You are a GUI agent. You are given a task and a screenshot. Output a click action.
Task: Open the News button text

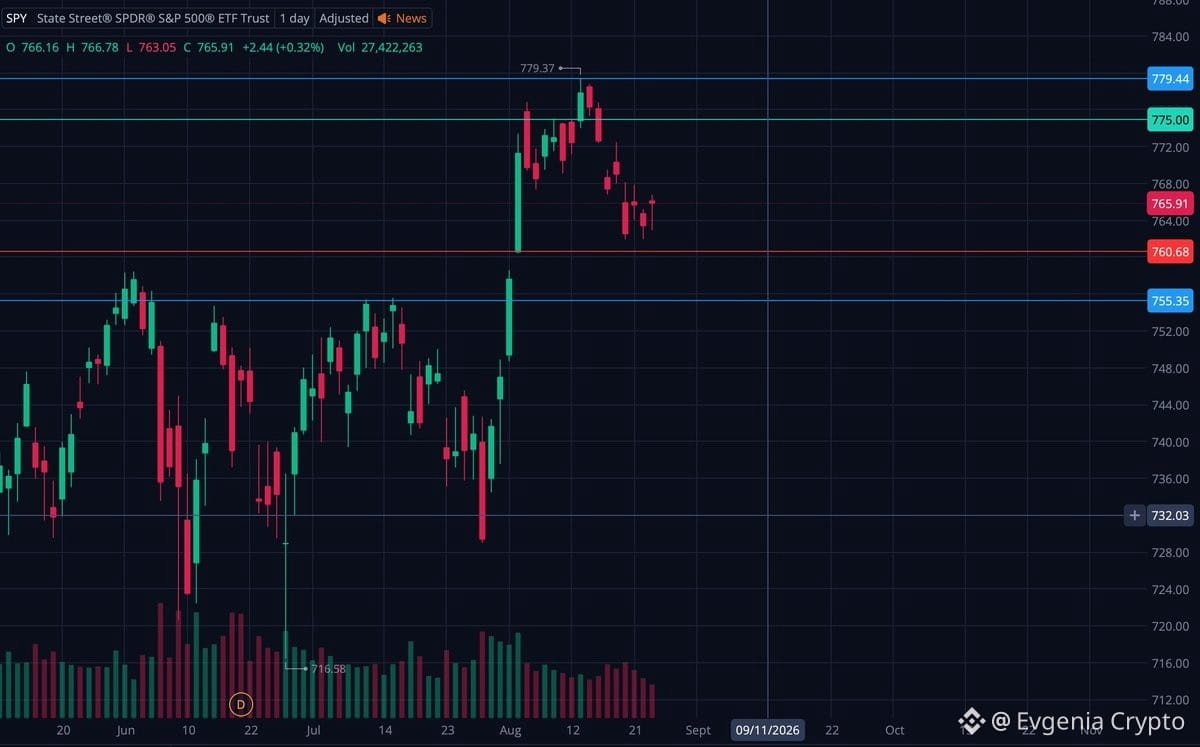click(x=411, y=18)
